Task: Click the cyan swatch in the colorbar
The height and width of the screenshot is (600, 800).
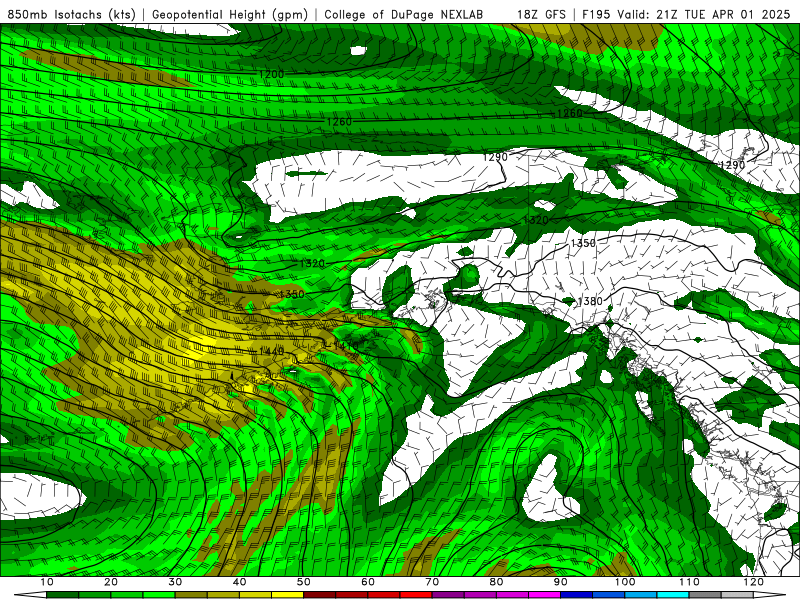Action: (x=673, y=595)
